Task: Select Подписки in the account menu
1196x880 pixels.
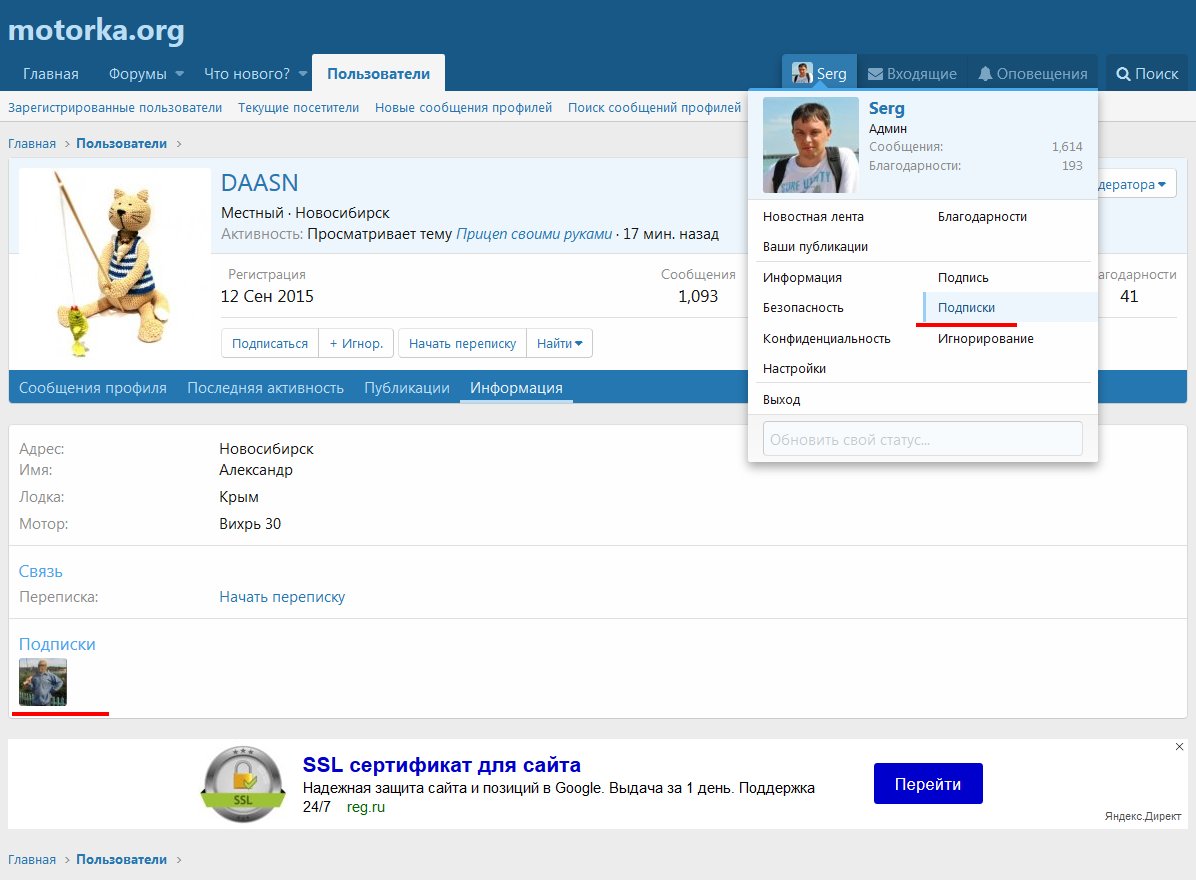Action: [966, 308]
